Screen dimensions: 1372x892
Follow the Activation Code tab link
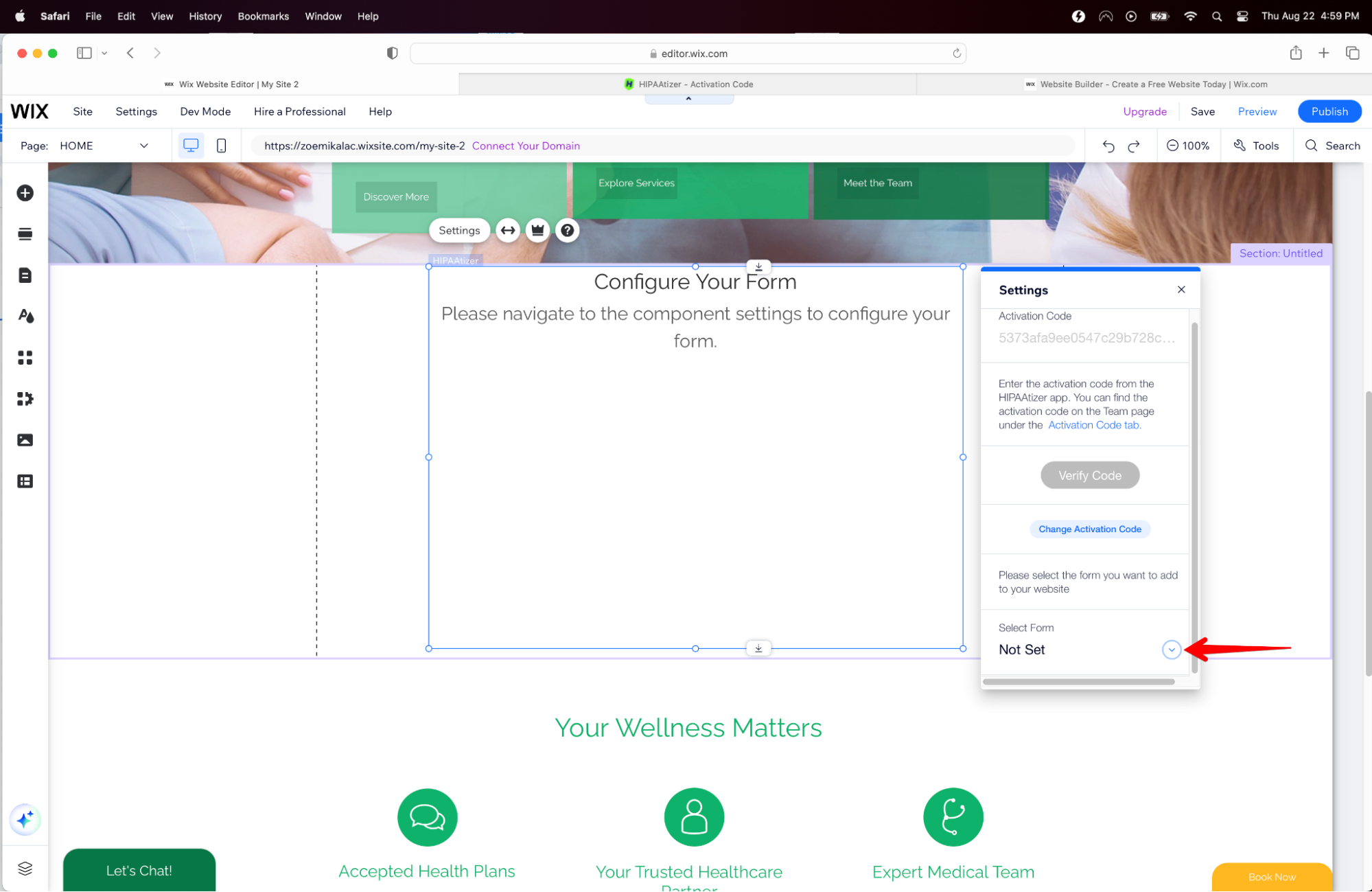click(x=1094, y=425)
